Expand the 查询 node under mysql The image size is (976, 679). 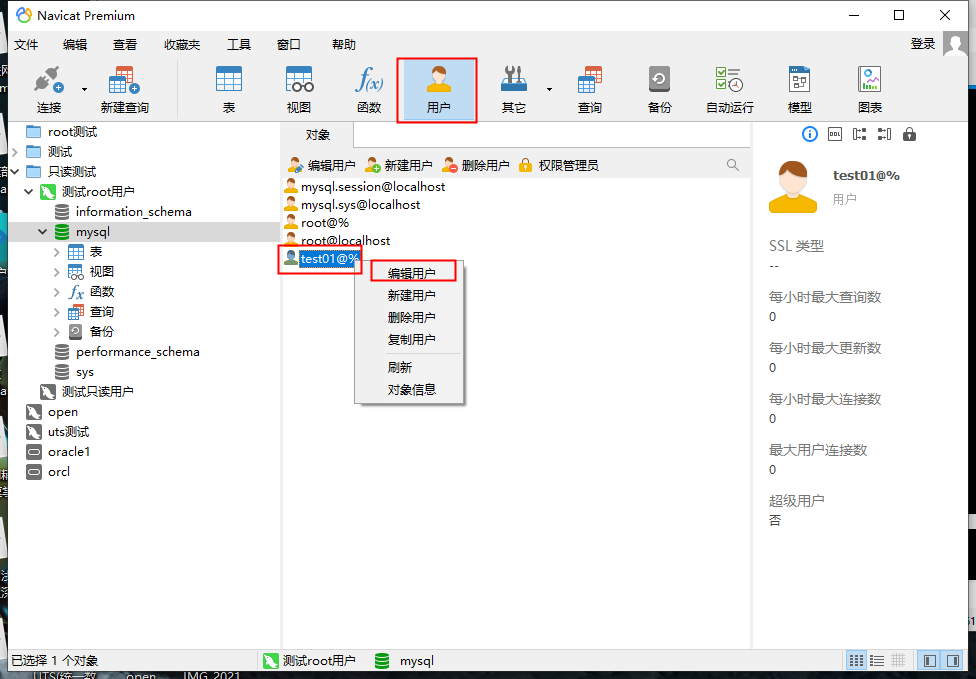56,312
